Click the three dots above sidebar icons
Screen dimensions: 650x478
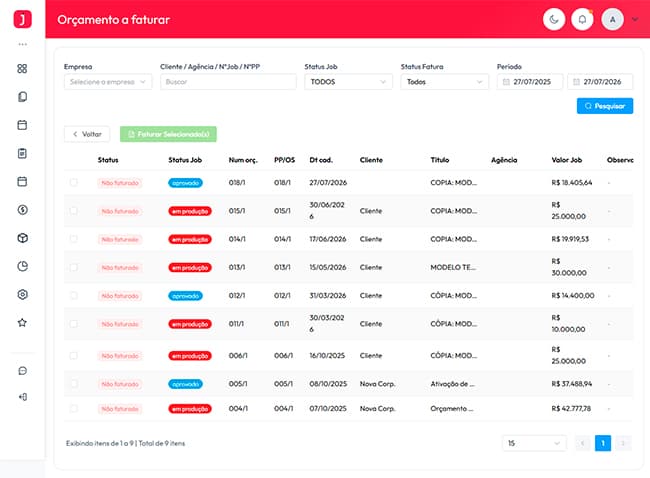(22, 44)
